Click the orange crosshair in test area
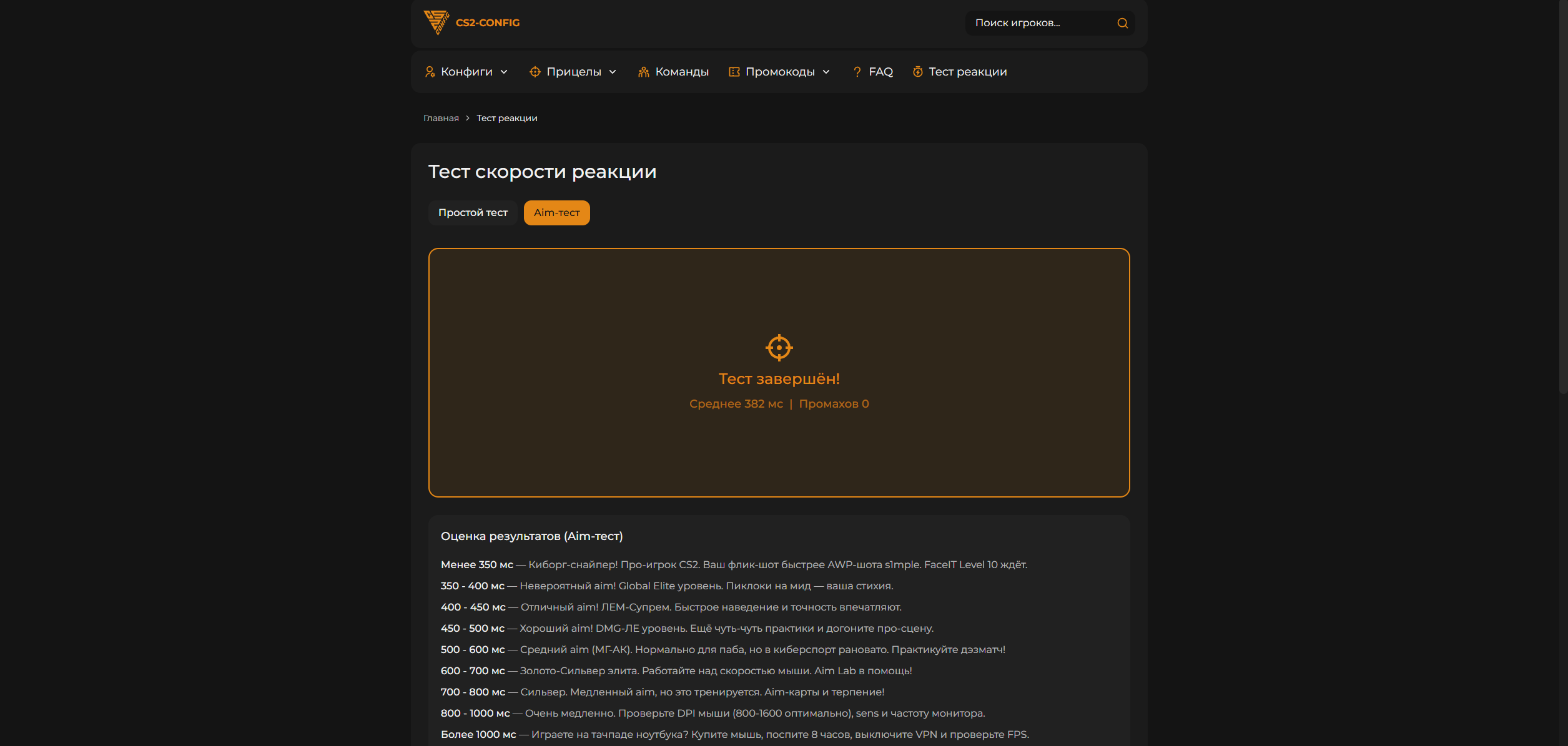This screenshot has width=1568, height=746. coord(779,347)
